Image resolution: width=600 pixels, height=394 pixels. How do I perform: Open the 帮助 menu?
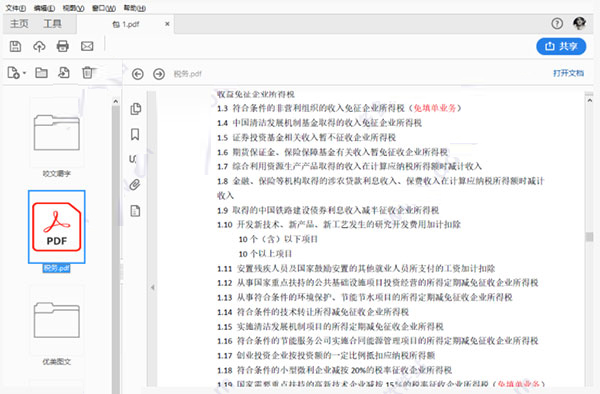point(135,8)
